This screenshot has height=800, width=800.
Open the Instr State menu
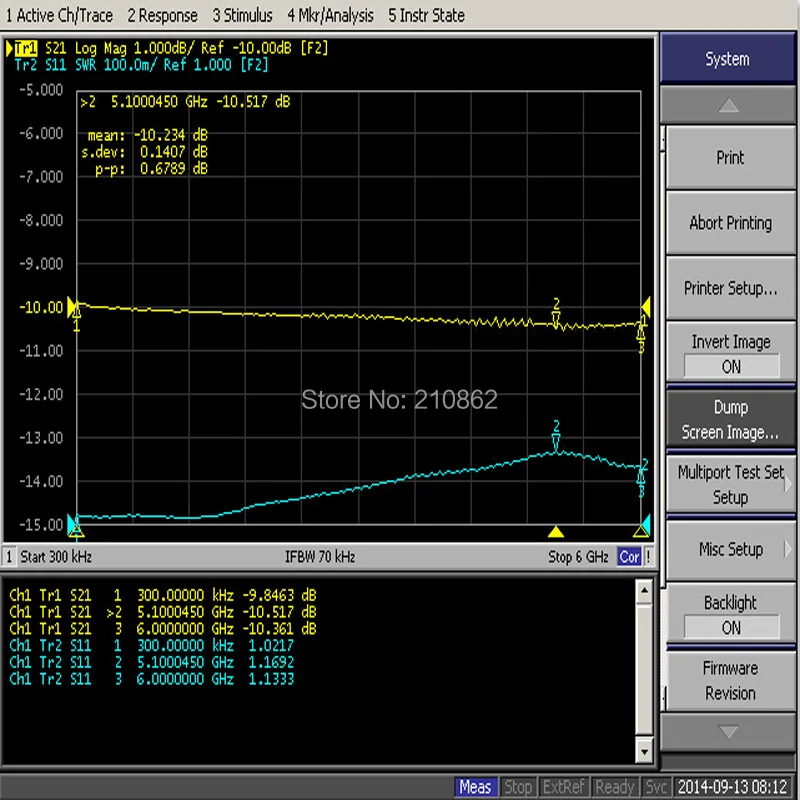pyautogui.click(x=426, y=15)
